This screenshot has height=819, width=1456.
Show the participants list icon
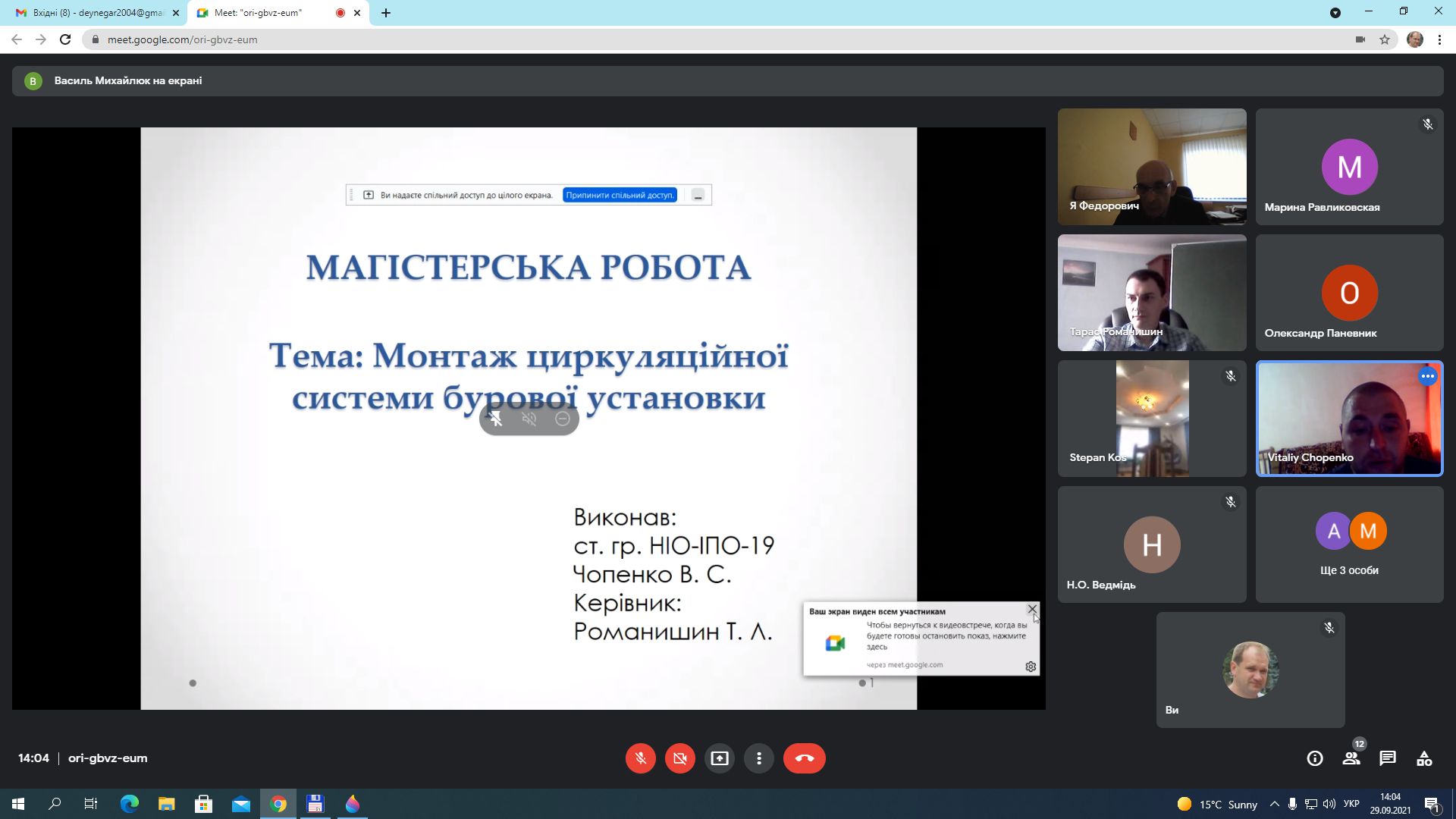coord(1351,758)
